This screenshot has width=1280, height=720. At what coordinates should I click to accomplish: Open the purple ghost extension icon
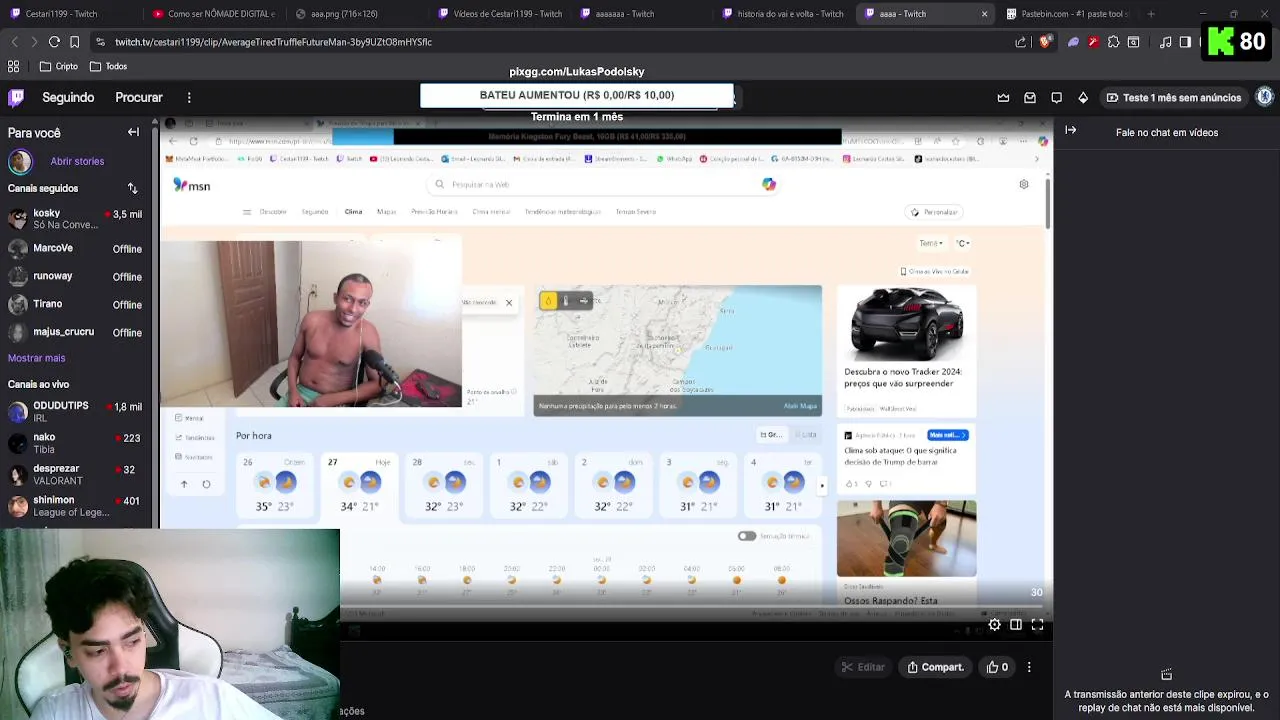click(x=1074, y=42)
